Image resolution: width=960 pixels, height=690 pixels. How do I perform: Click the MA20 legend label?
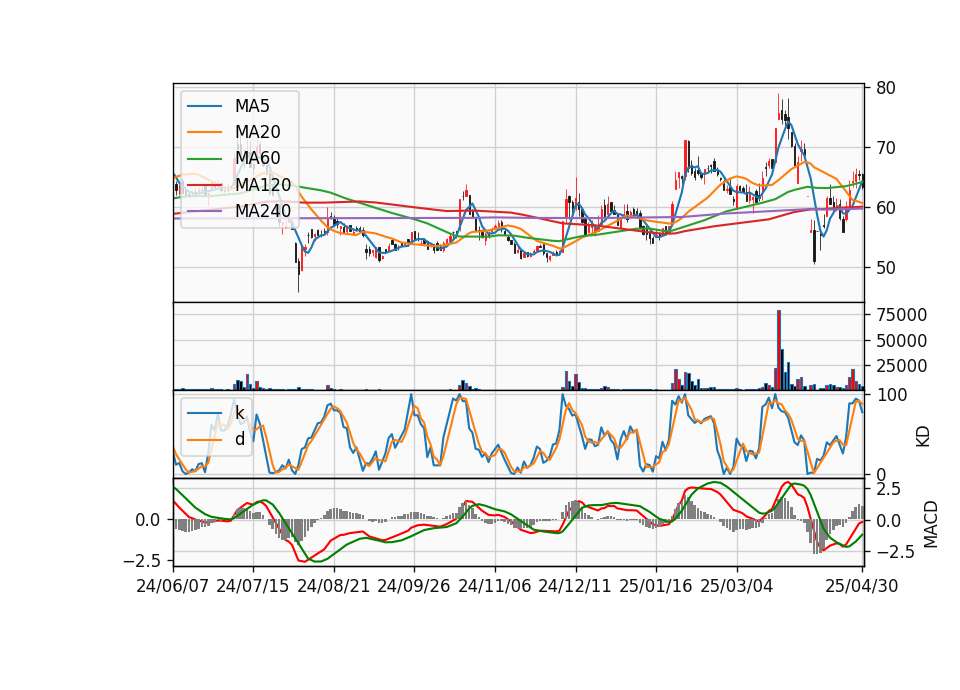point(257,132)
